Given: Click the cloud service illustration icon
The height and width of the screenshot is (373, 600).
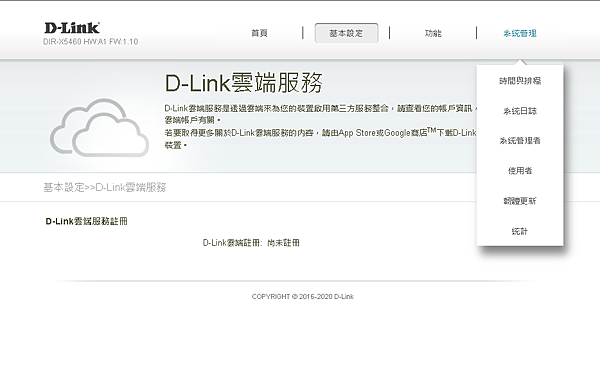Looking at the screenshot, I should point(99,127).
